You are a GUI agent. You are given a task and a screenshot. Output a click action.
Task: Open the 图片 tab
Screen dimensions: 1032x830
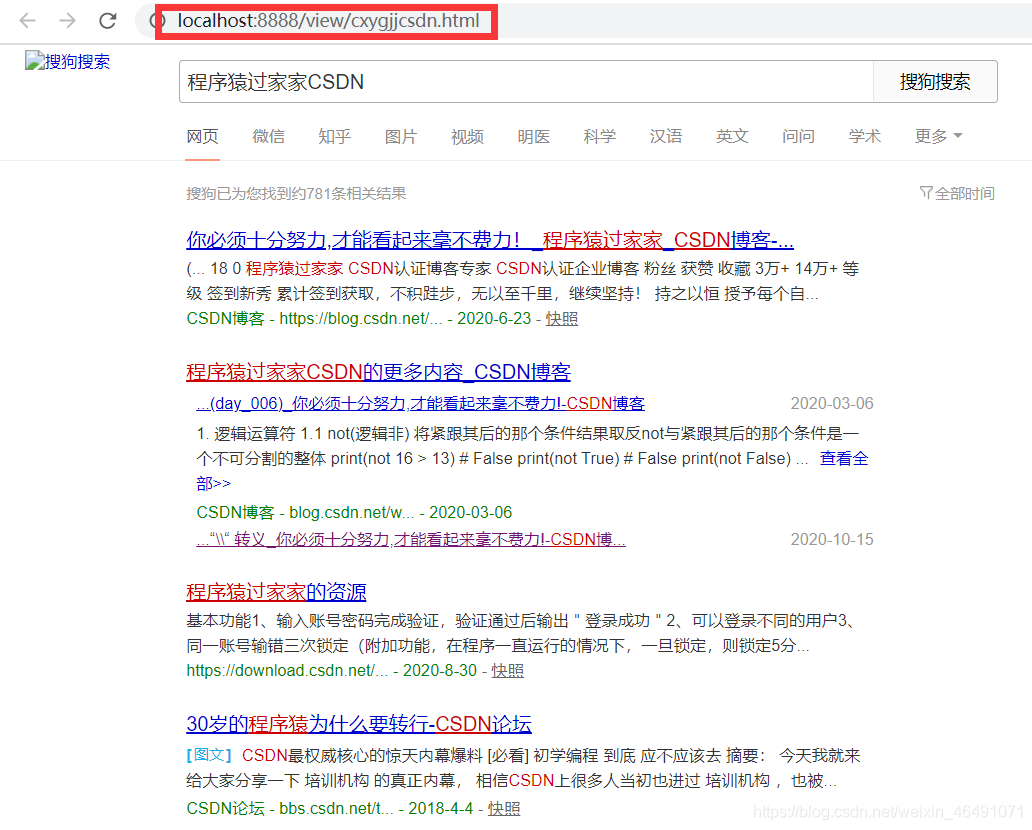[x=401, y=136]
